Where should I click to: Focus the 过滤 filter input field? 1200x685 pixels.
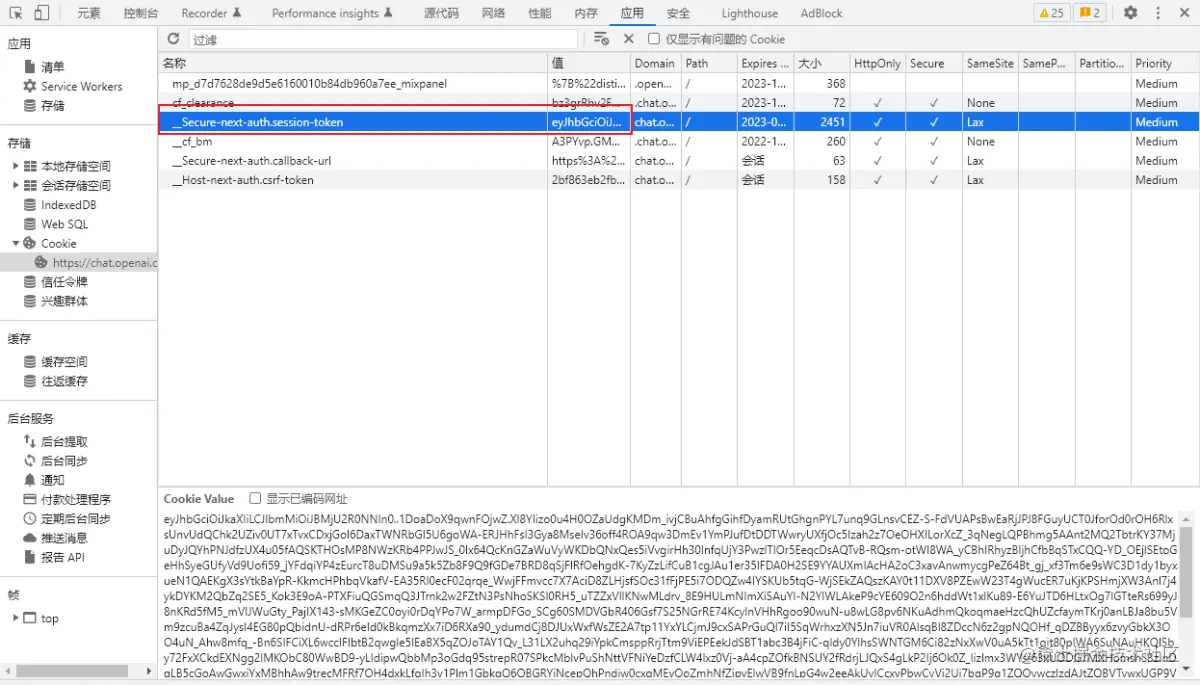click(383, 39)
